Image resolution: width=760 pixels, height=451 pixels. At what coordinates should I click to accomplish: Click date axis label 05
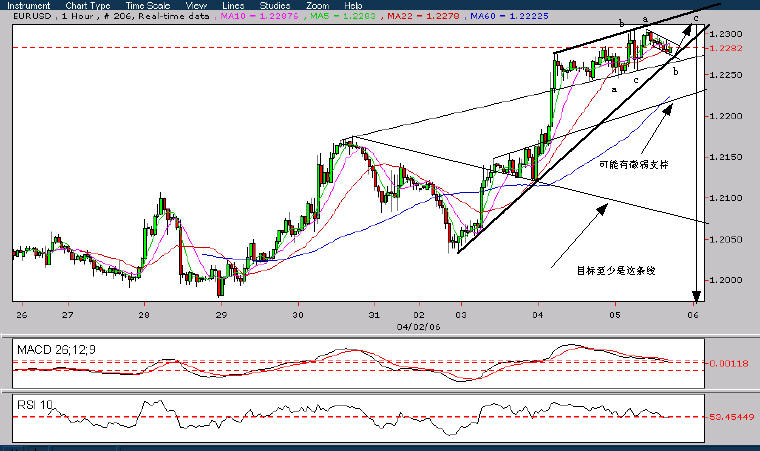(615, 315)
